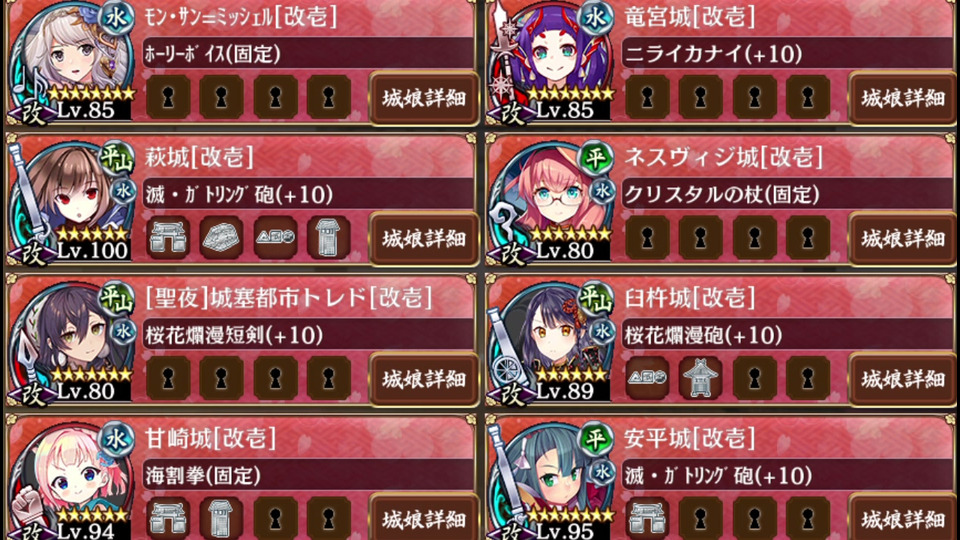Click first locked slot of 竜宮城
Image resolution: width=960 pixels, height=540 pixels.
tap(647, 97)
